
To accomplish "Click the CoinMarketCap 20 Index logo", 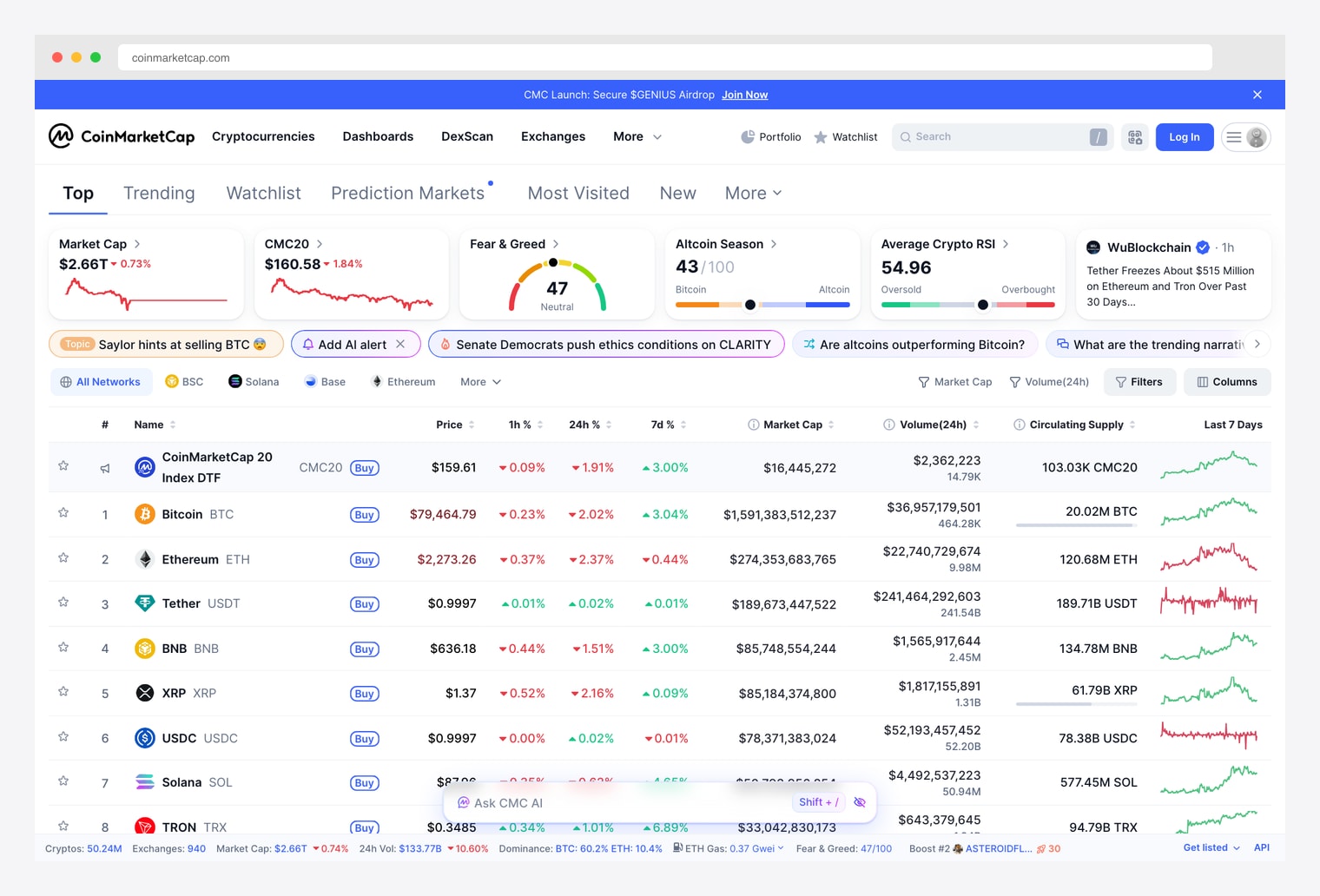I will [145, 467].
